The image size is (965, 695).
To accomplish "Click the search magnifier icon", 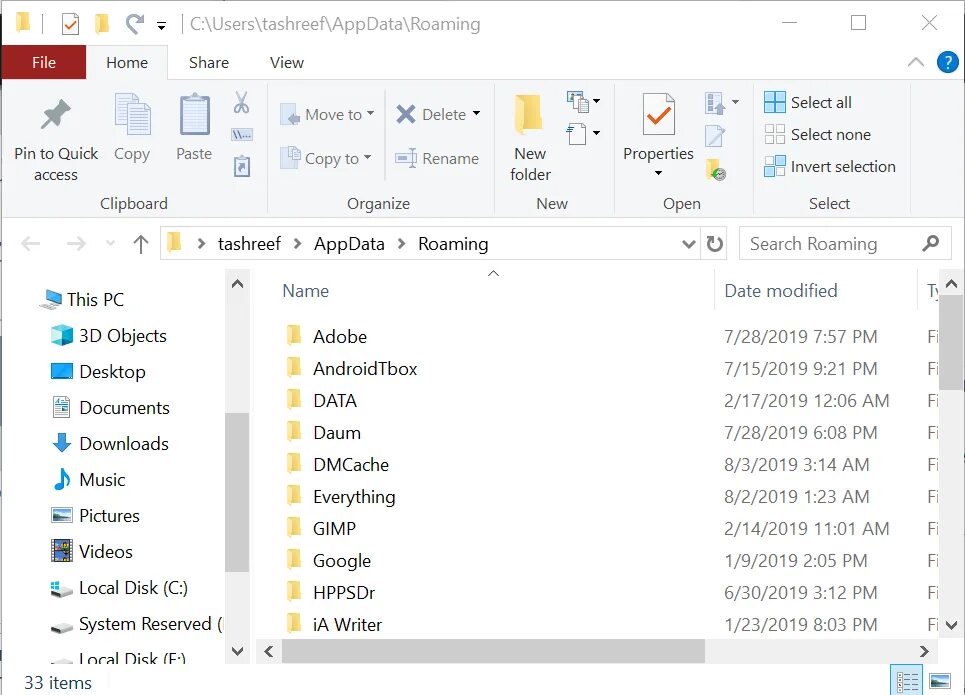I will coord(931,243).
